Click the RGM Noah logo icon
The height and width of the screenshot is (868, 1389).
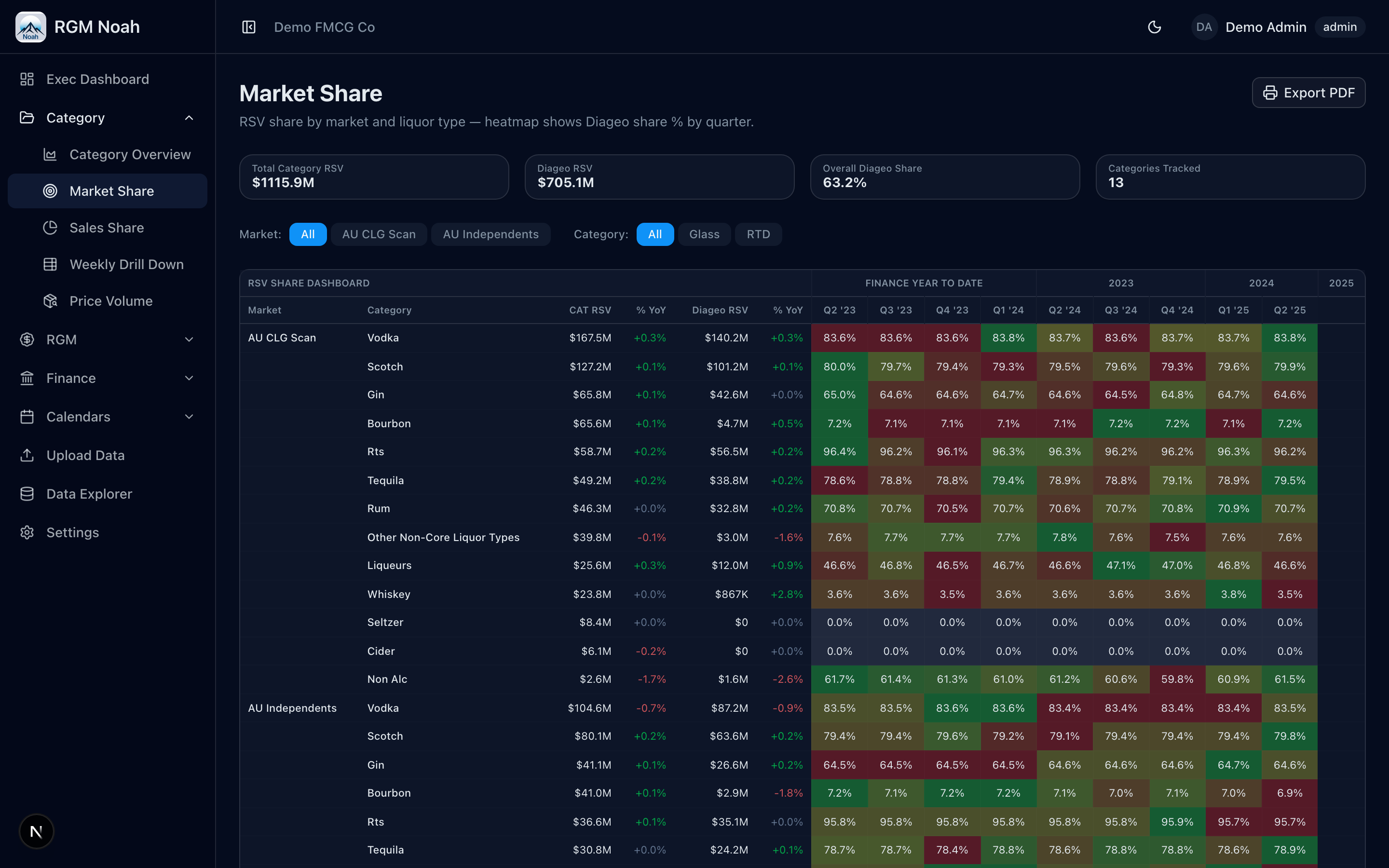point(31,27)
